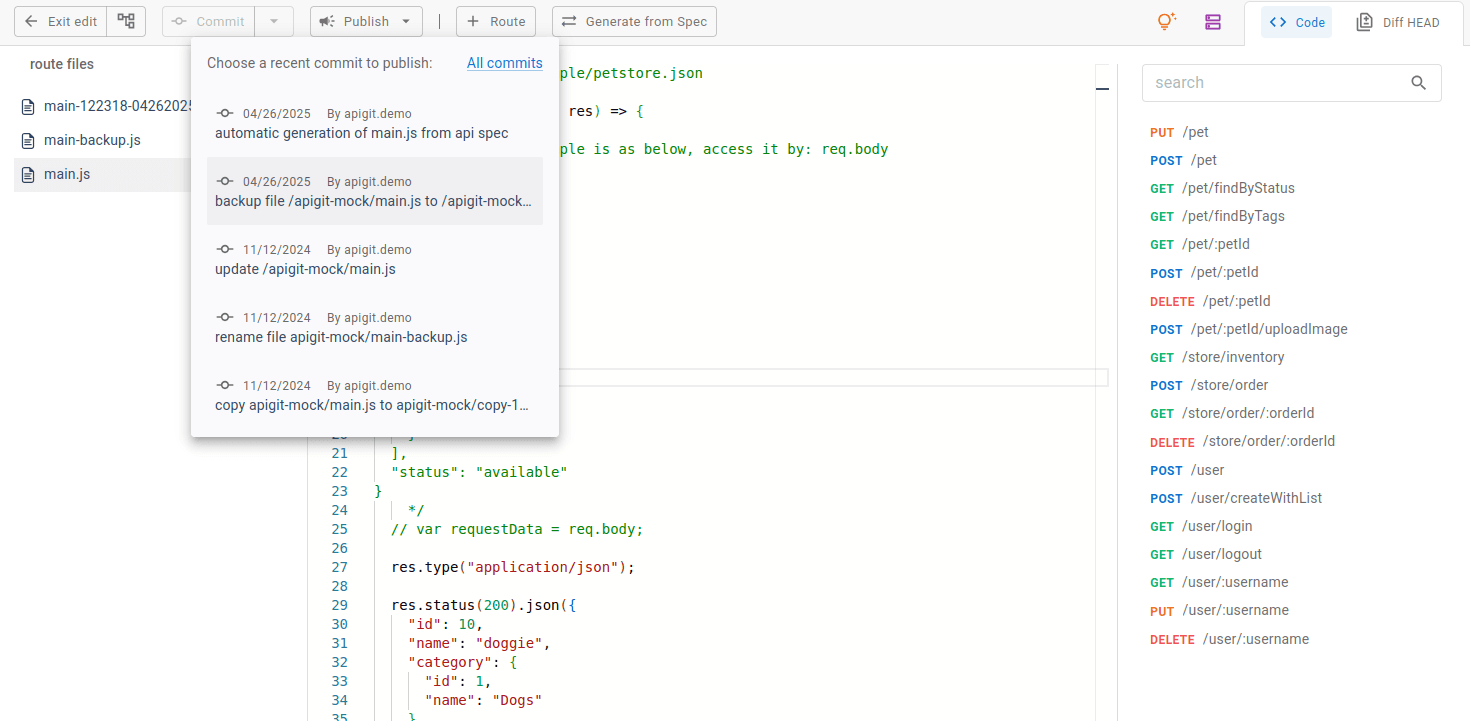Switch to the Diff HEAD tab

pos(1398,22)
